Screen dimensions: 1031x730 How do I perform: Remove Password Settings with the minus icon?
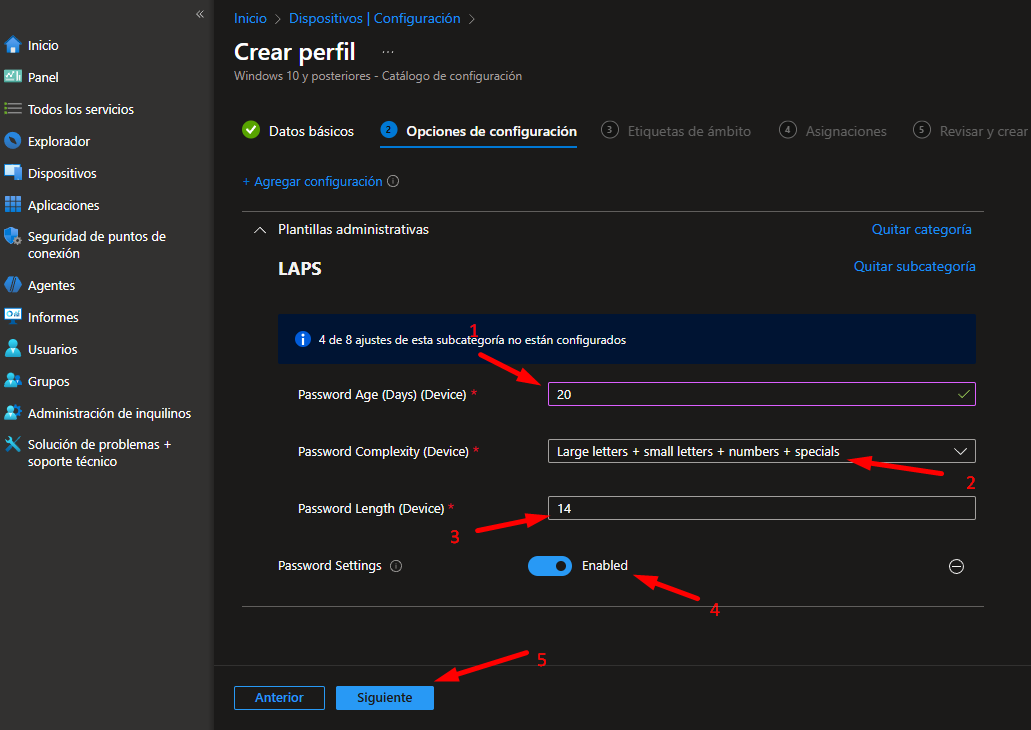tap(956, 567)
